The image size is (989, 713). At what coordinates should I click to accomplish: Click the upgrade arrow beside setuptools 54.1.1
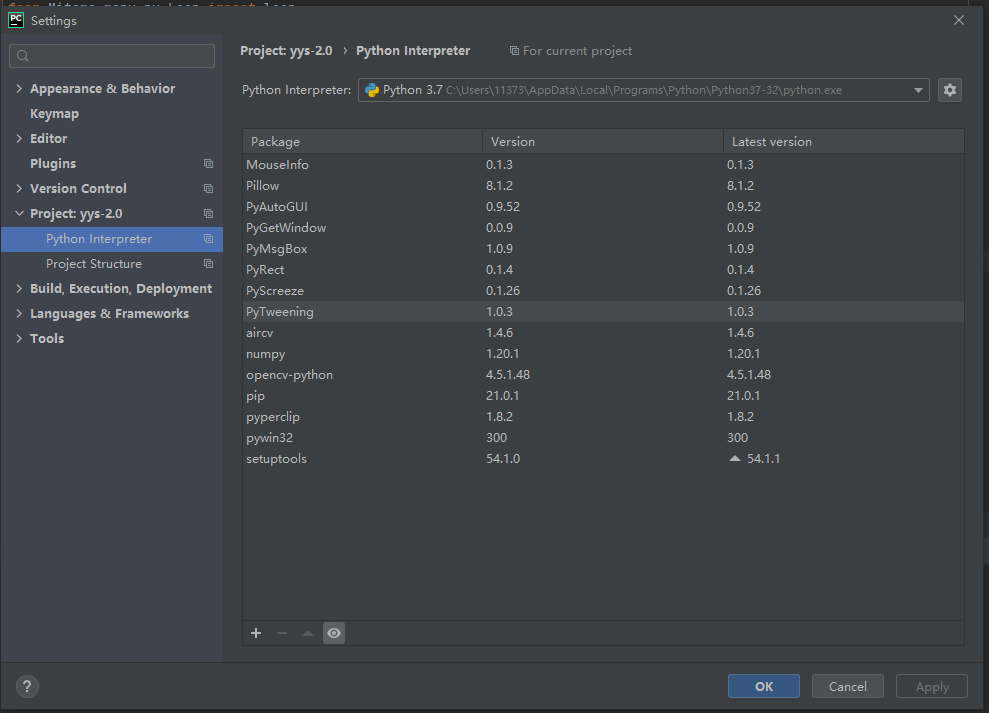click(734, 459)
